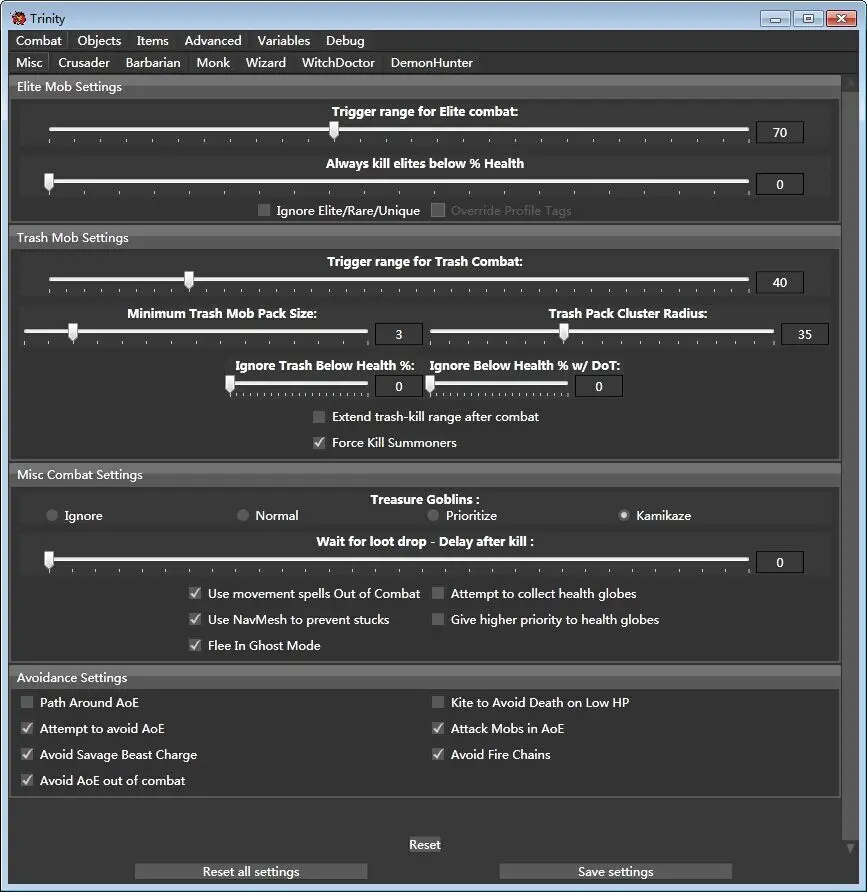Open the Crusader sub-tab

click(x=84, y=63)
